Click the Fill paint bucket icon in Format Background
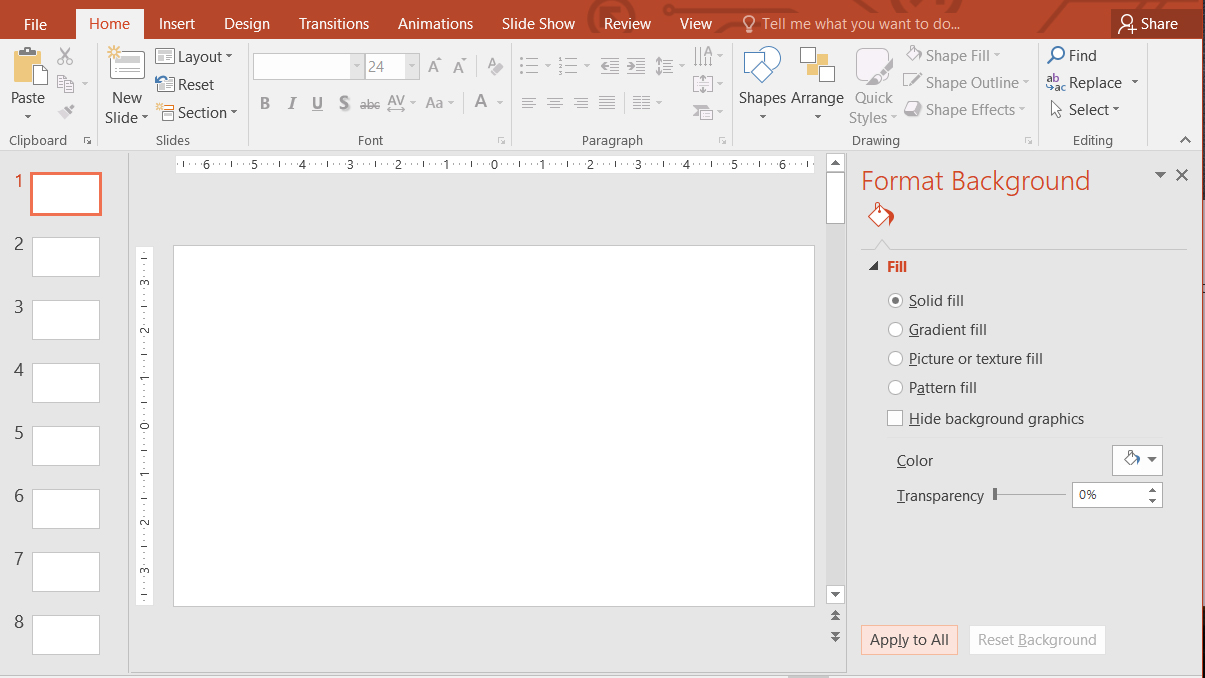Viewport: 1205px width, 678px height. 880,215
